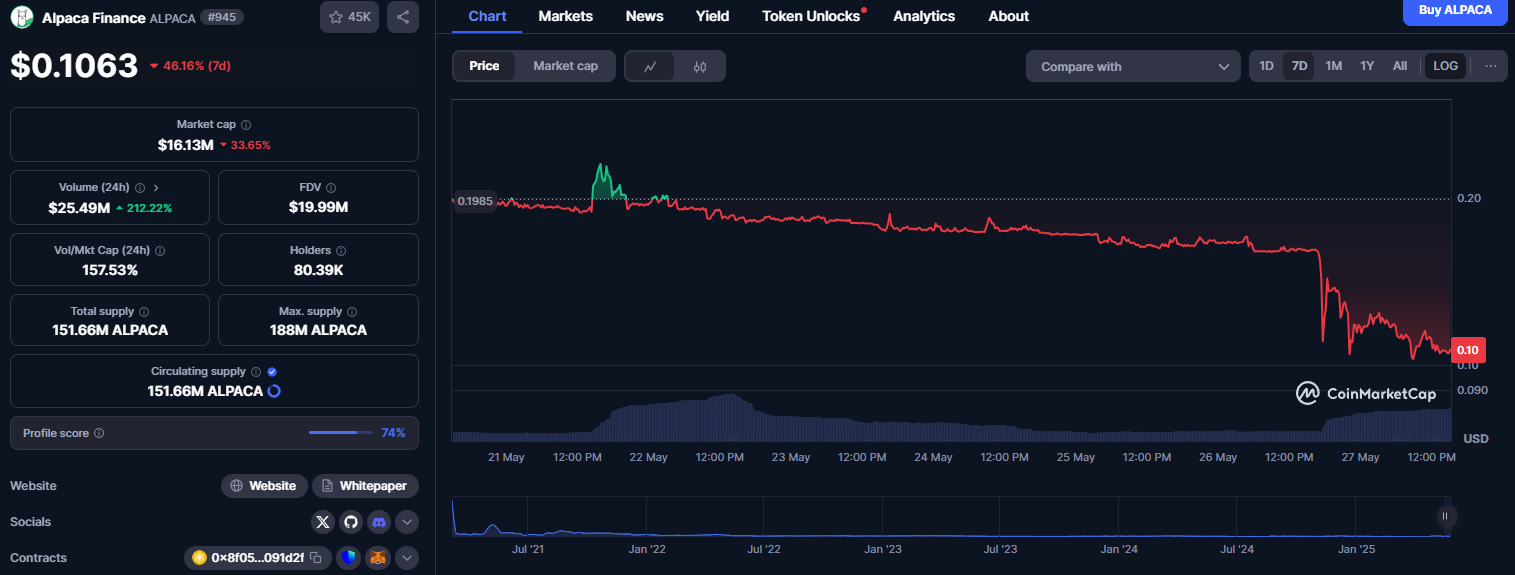Click the share icon button
The width and height of the screenshot is (1515, 575).
pyautogui.click(x=402, y=17)
